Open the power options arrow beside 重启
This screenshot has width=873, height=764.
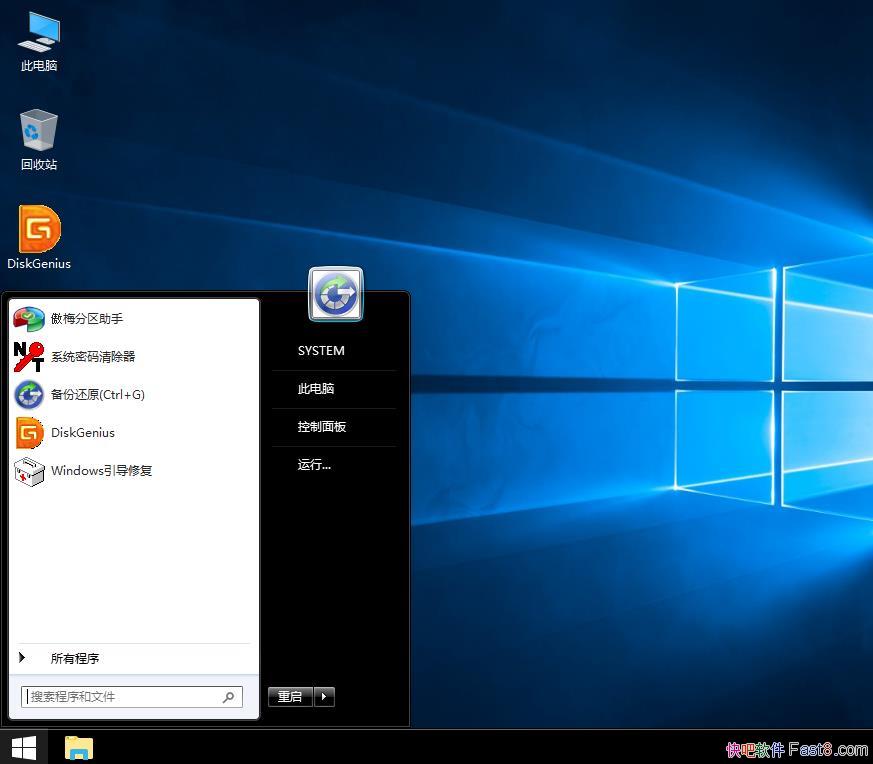325,697
